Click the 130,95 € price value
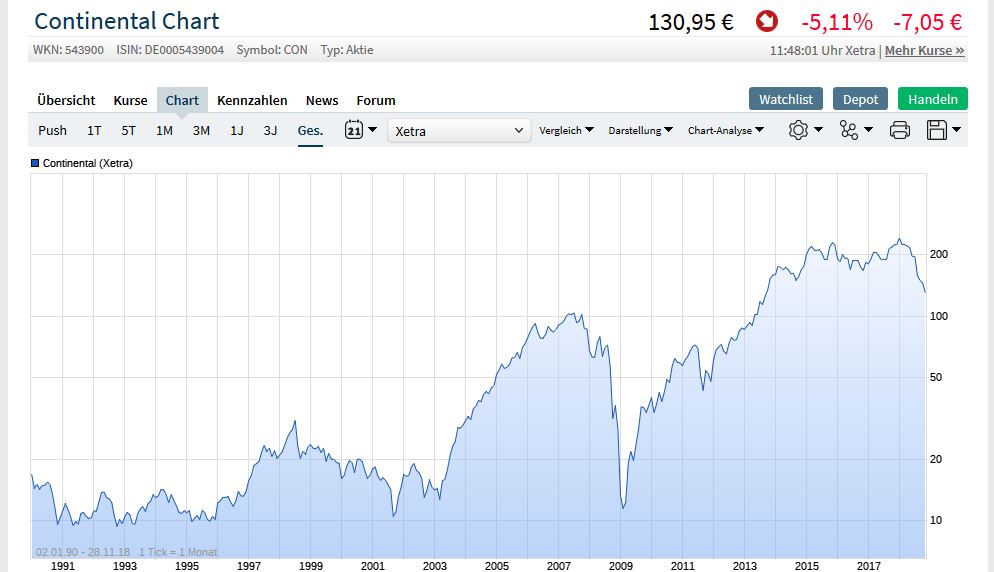The height and width of the screenshot is (572, 994). (x=691, y=22)
